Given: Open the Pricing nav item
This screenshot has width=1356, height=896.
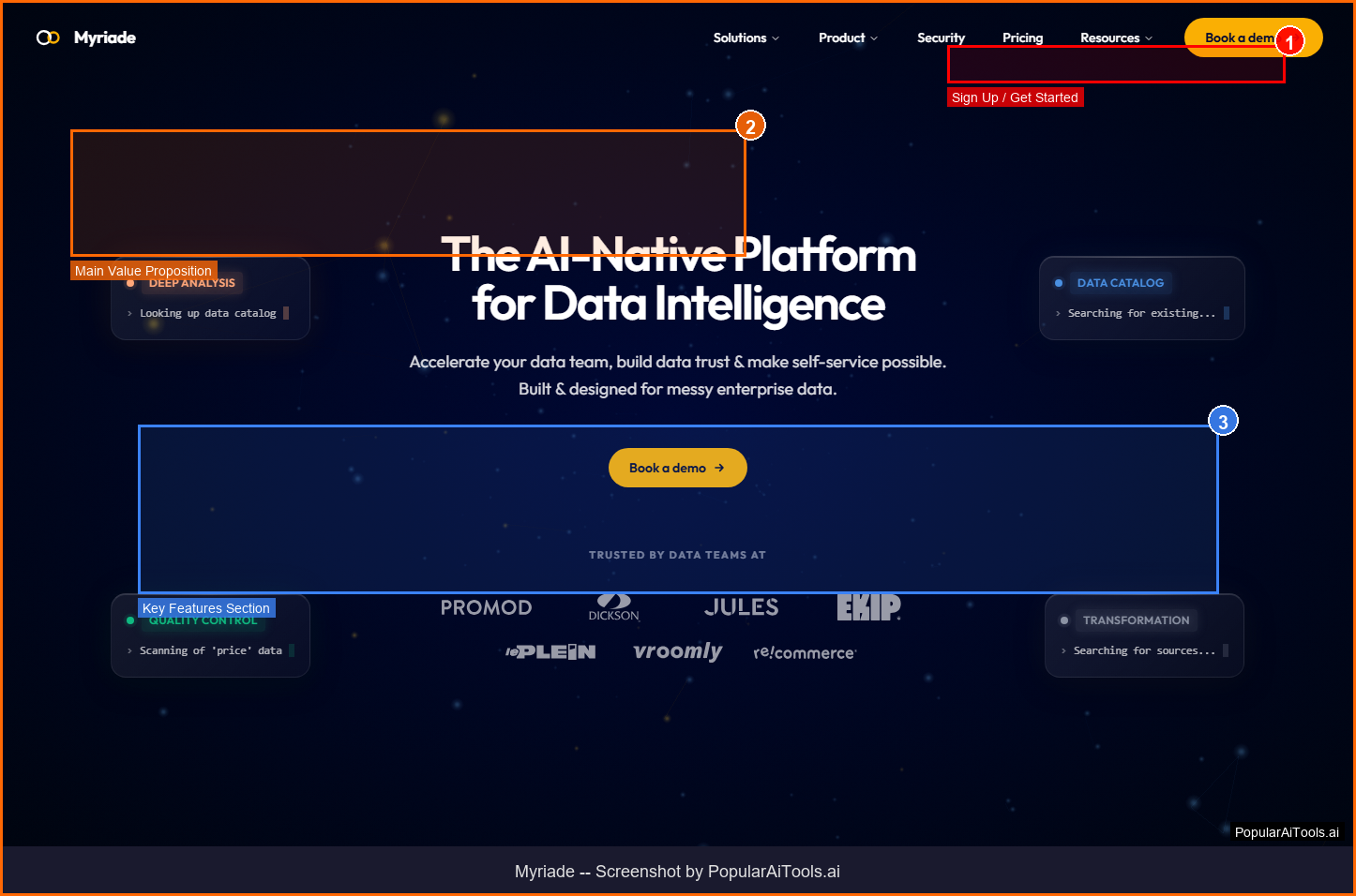Looking at the screenshot, I should coord(1022,37).
